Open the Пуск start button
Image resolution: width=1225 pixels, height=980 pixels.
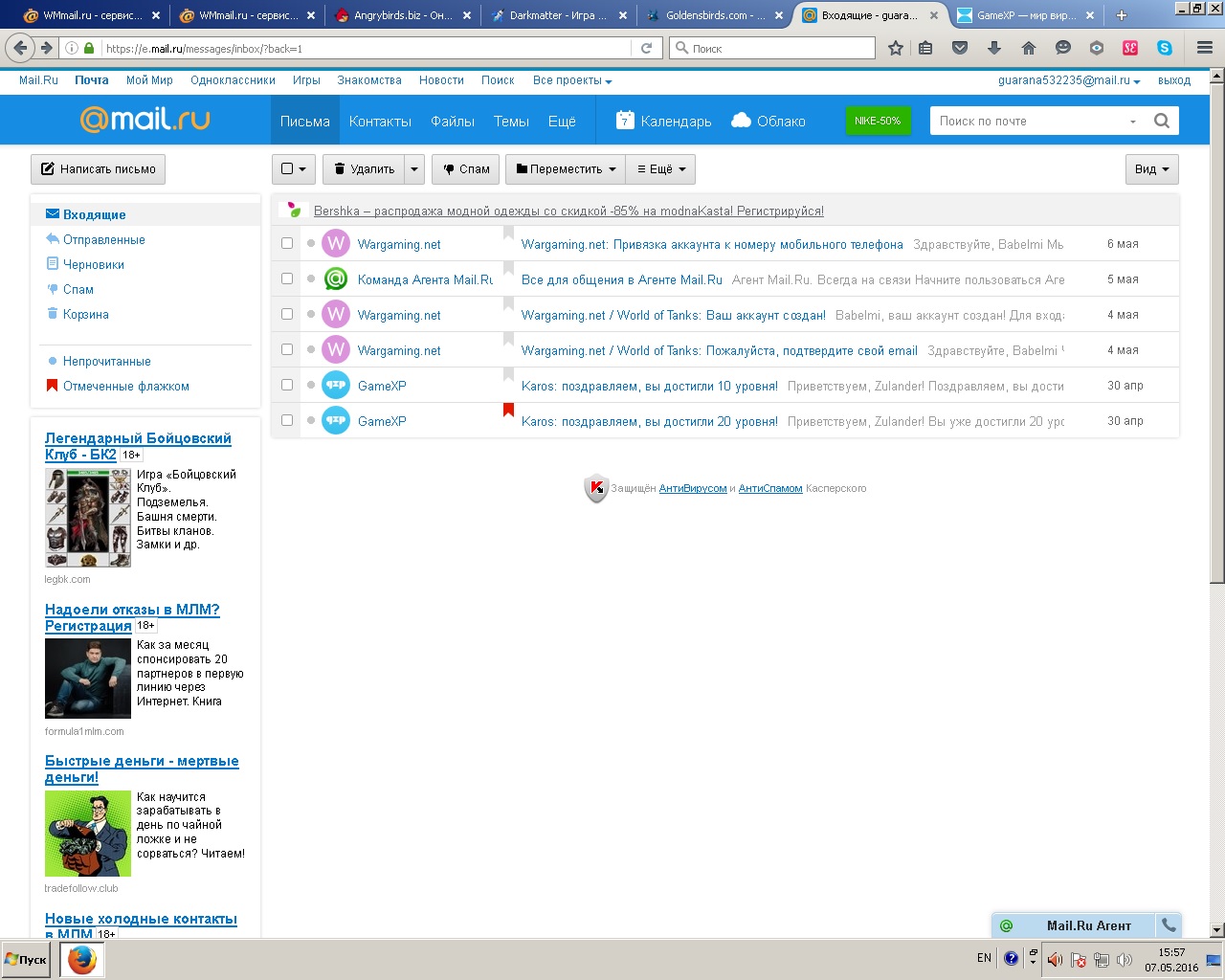27,959
